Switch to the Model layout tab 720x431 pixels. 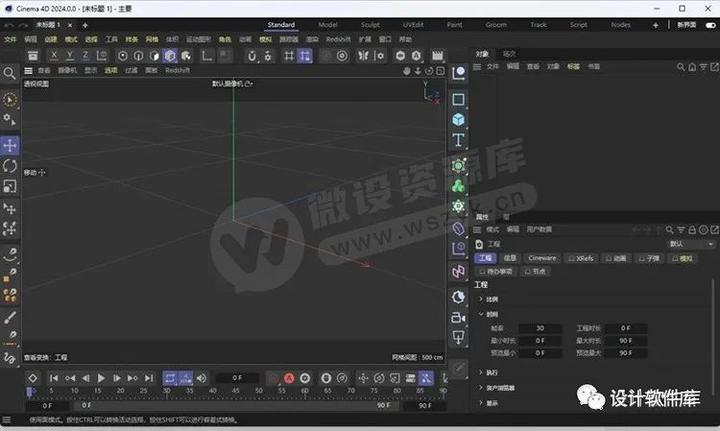[x=328, y=25]
